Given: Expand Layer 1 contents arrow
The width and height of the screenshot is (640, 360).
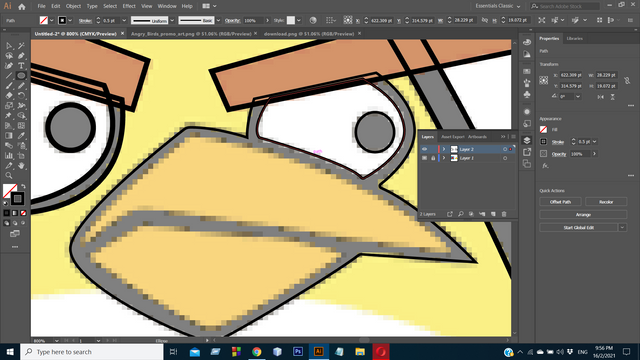Looking at the screenshot, I should tap(444, 158).
